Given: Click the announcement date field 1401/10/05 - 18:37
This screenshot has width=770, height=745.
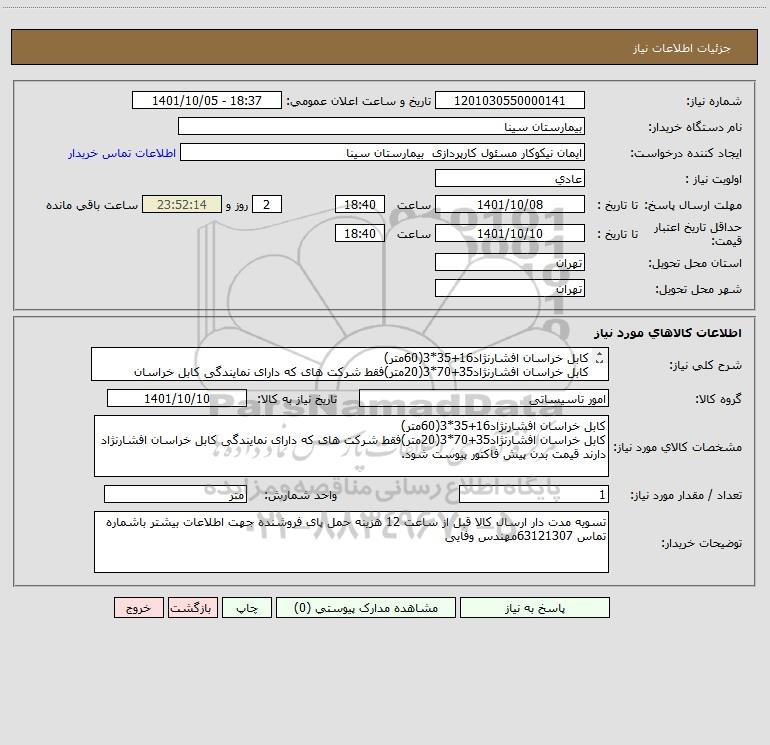Looking at the screenshot, I should click(x=207, y=100).
